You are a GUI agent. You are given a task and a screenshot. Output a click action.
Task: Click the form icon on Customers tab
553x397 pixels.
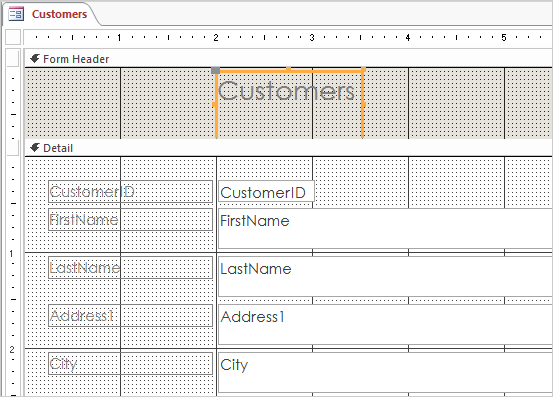(16, 14)
